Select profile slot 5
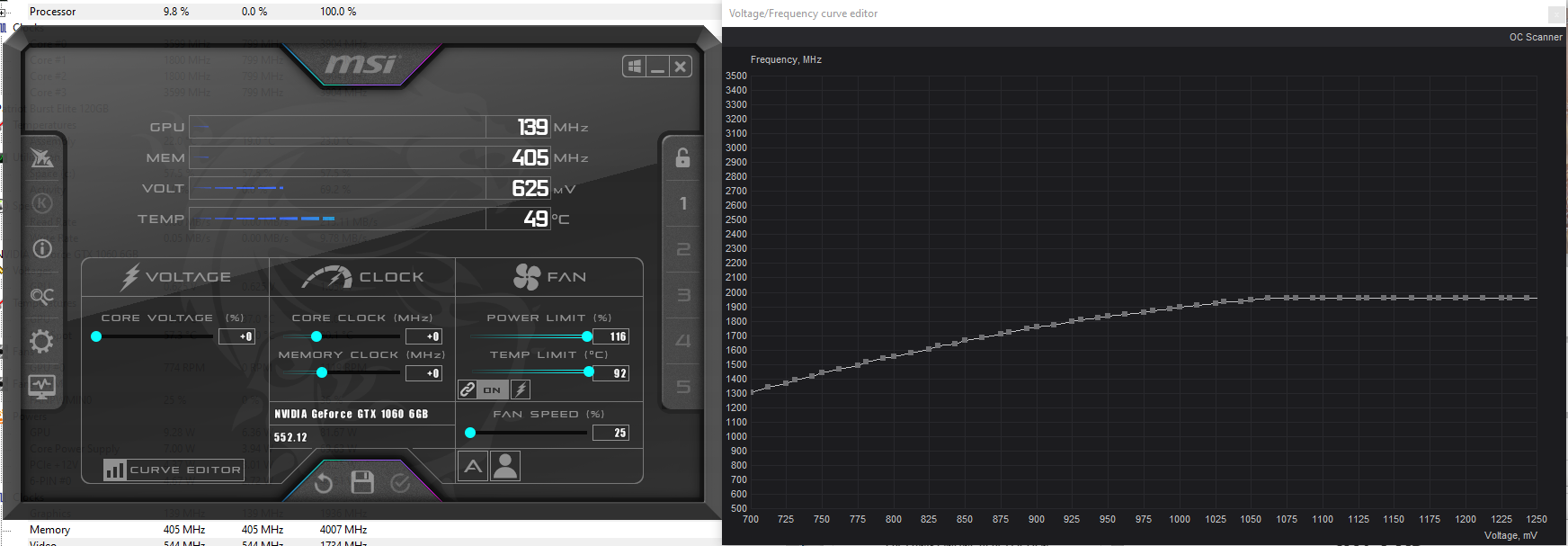This screenshot has height=546, width=1568. (x=683, y=387)
